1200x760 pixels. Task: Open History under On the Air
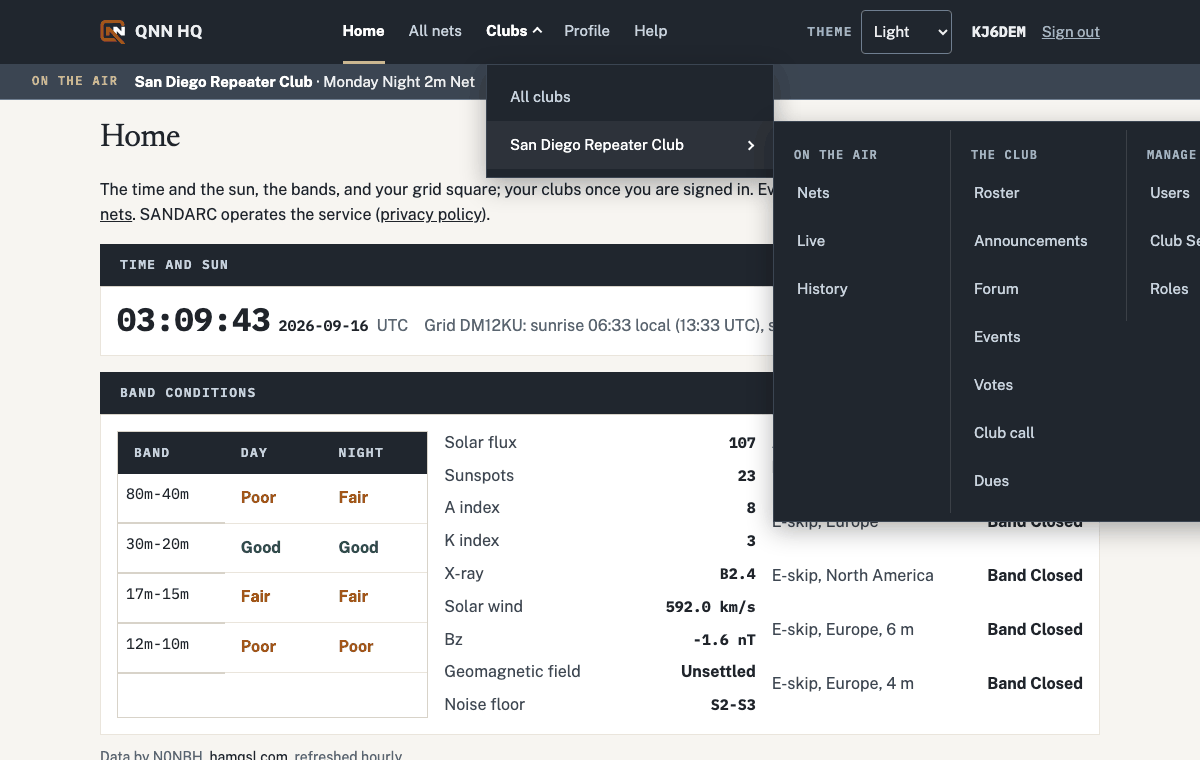coord(822,289)
